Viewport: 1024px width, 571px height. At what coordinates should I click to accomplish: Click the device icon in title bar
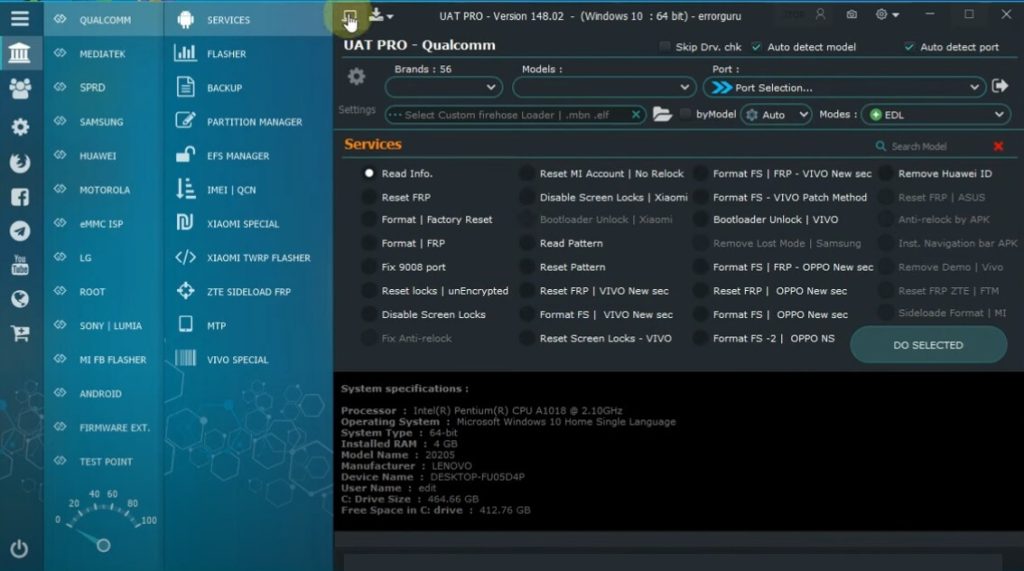349,17
